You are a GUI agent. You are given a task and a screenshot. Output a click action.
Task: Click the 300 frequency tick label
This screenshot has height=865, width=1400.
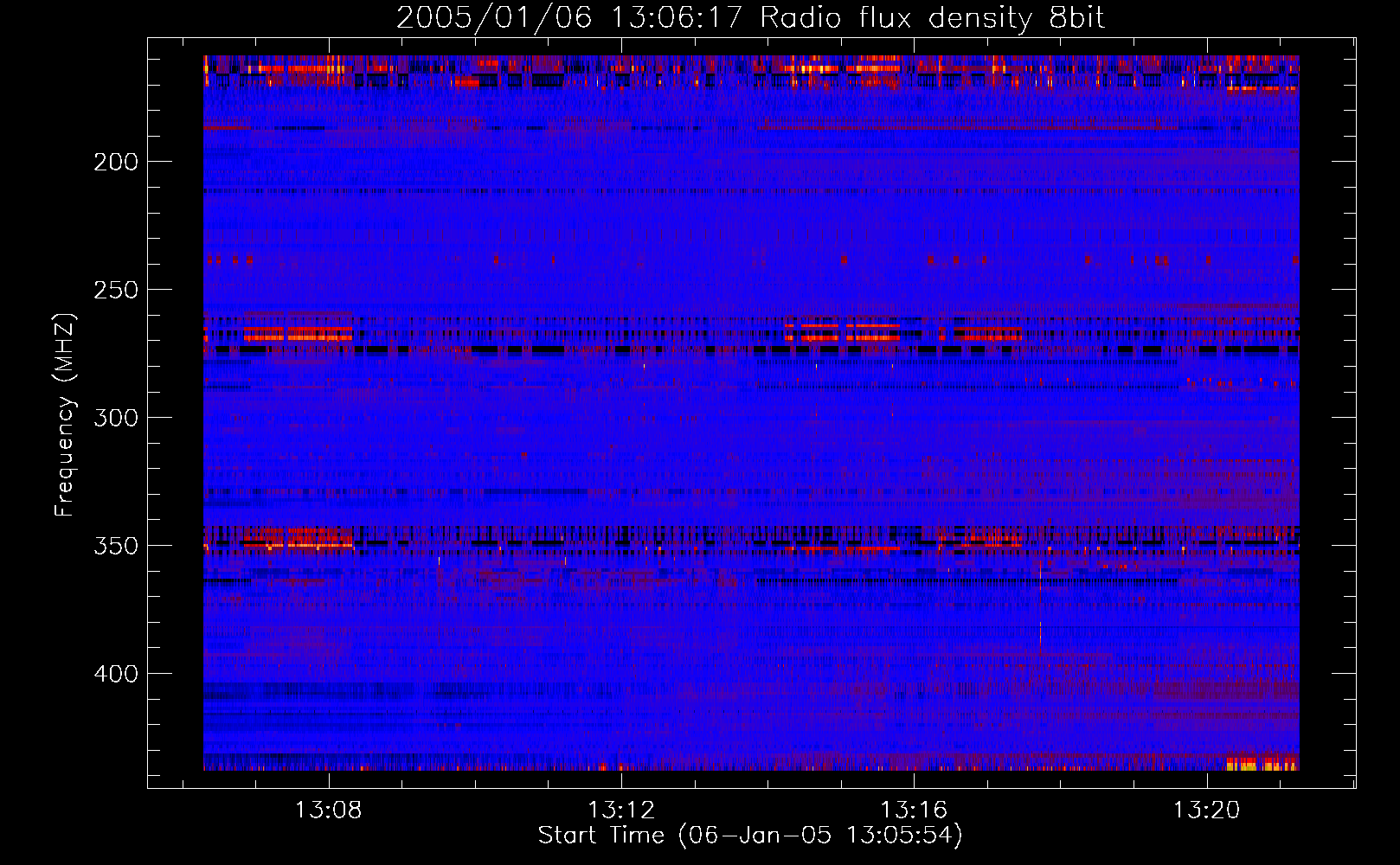pyautogui.click(x=116, y=418)
